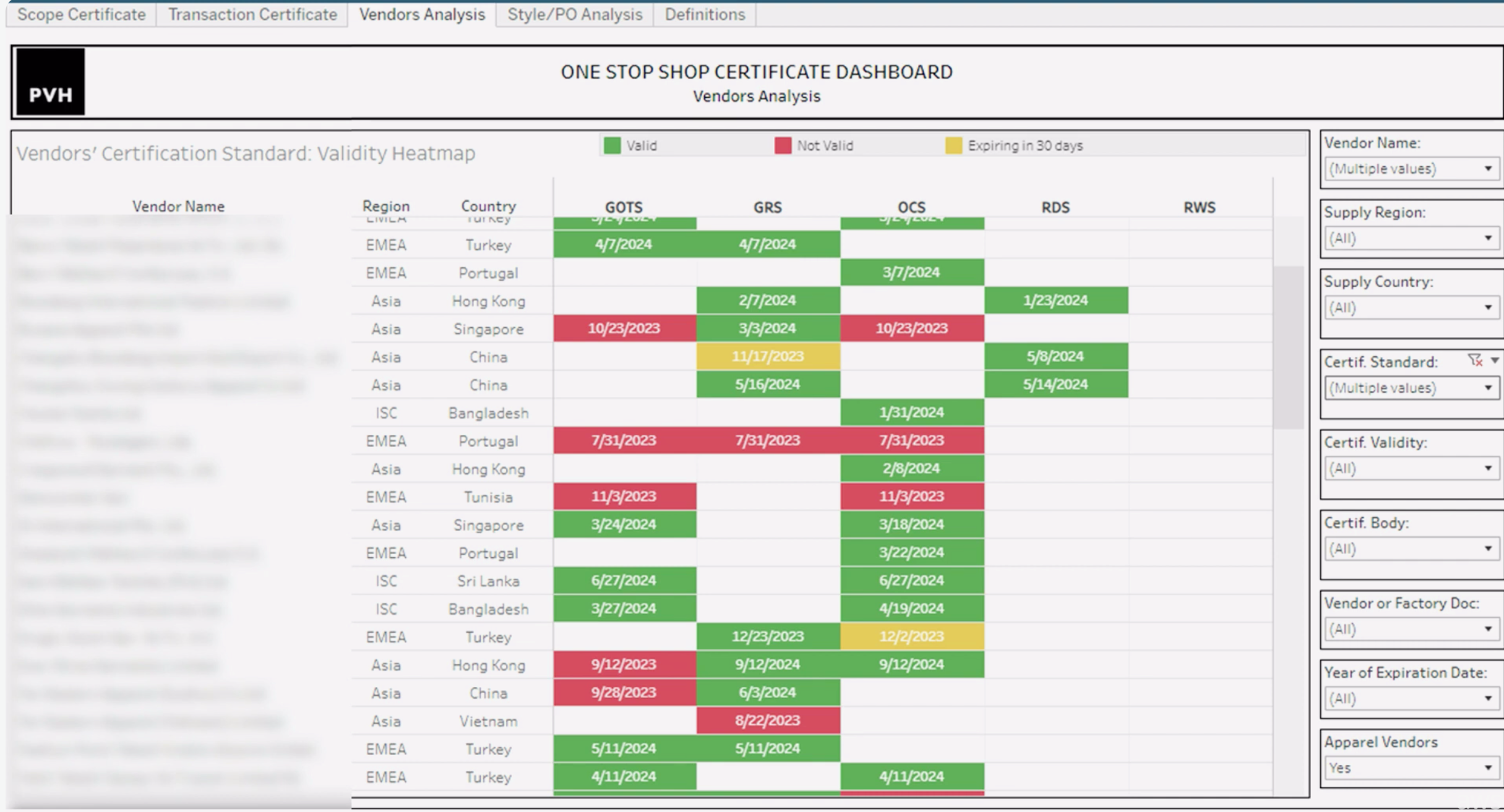Open the Certif. Body dropdown

coord(1410,549)
